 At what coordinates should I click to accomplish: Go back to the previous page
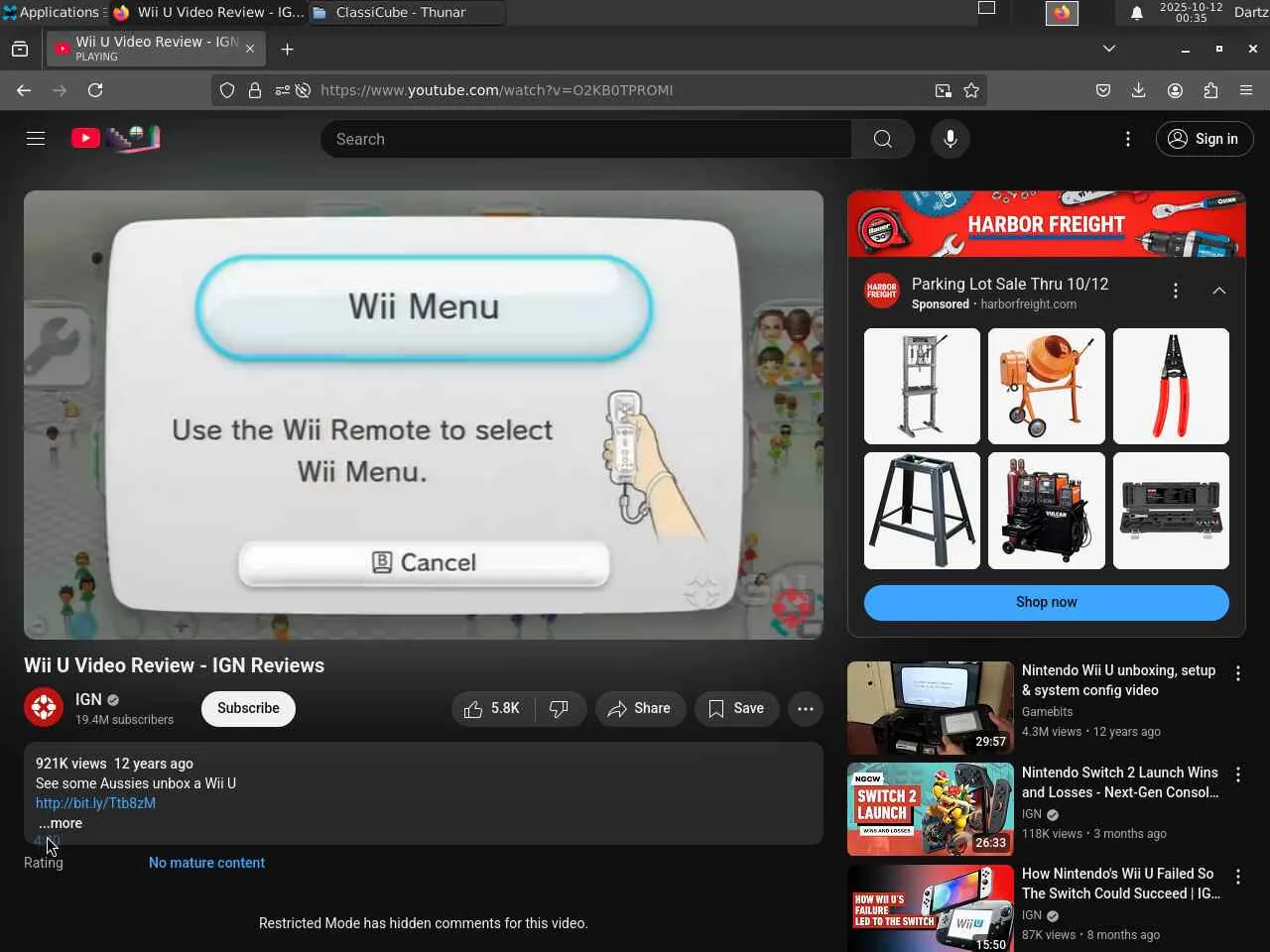pos(24,90)
